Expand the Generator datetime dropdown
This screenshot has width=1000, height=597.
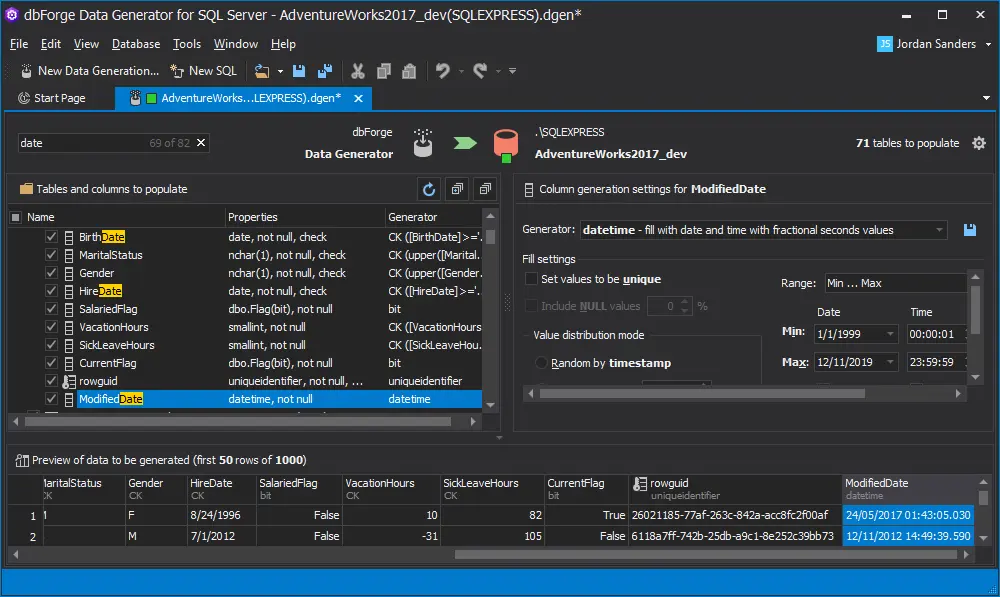(x=939, y=230)
